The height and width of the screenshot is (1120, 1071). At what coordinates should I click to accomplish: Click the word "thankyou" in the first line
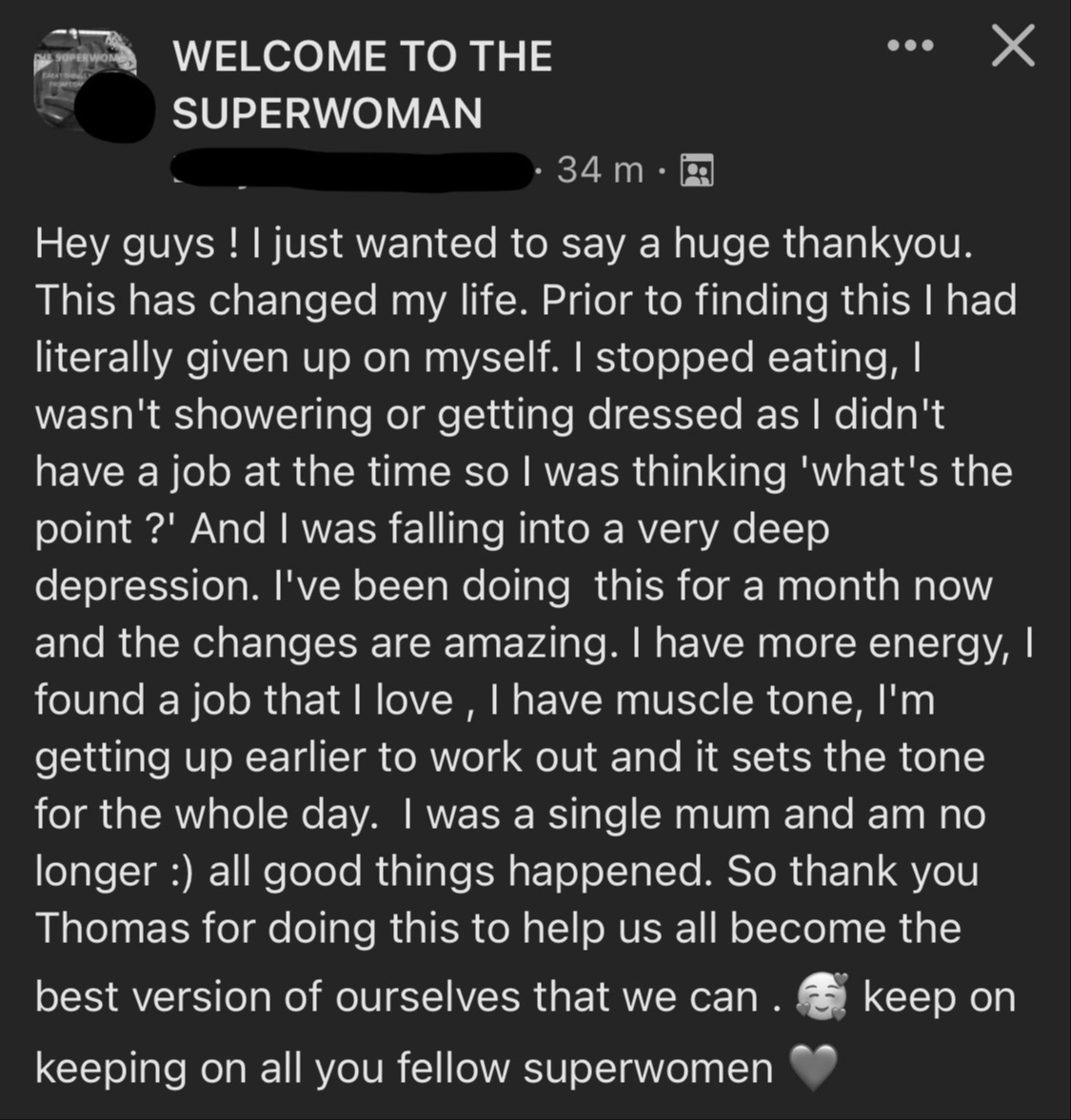click(x=877, y=245)
